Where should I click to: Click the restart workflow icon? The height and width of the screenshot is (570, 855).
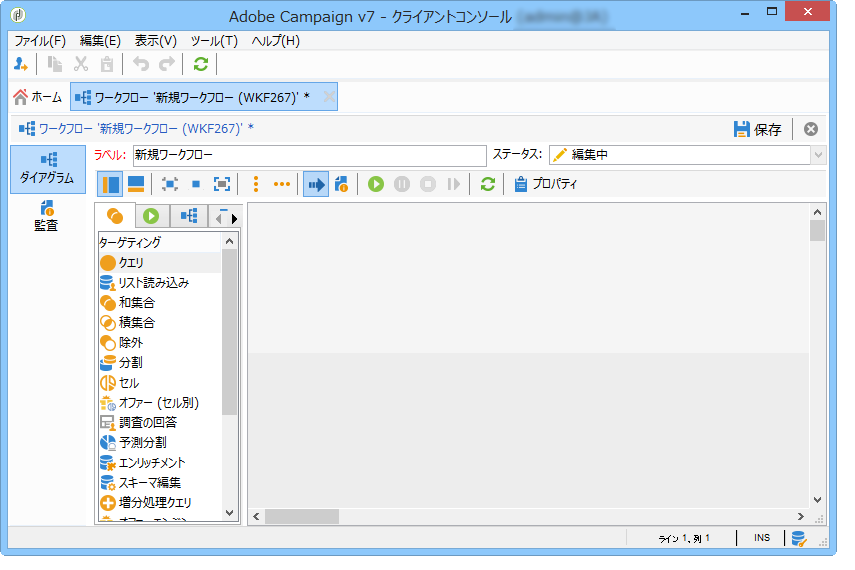point(454,184)
